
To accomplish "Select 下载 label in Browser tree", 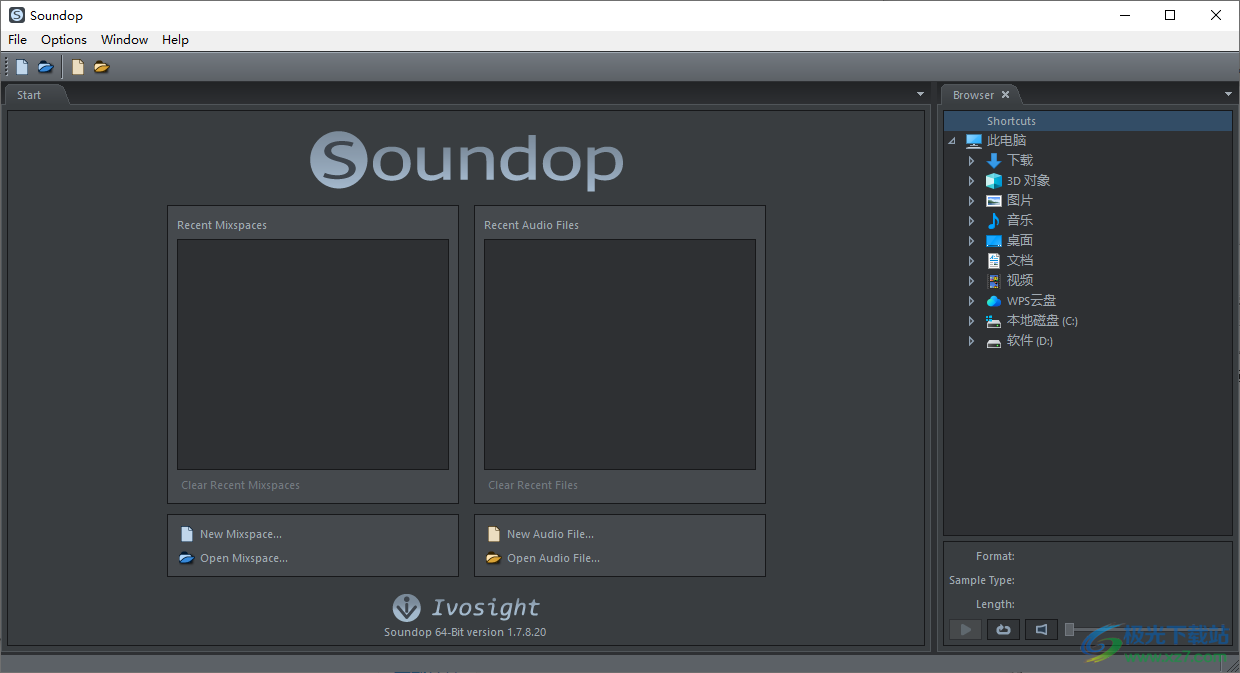I will click(x=1020, y=161).
